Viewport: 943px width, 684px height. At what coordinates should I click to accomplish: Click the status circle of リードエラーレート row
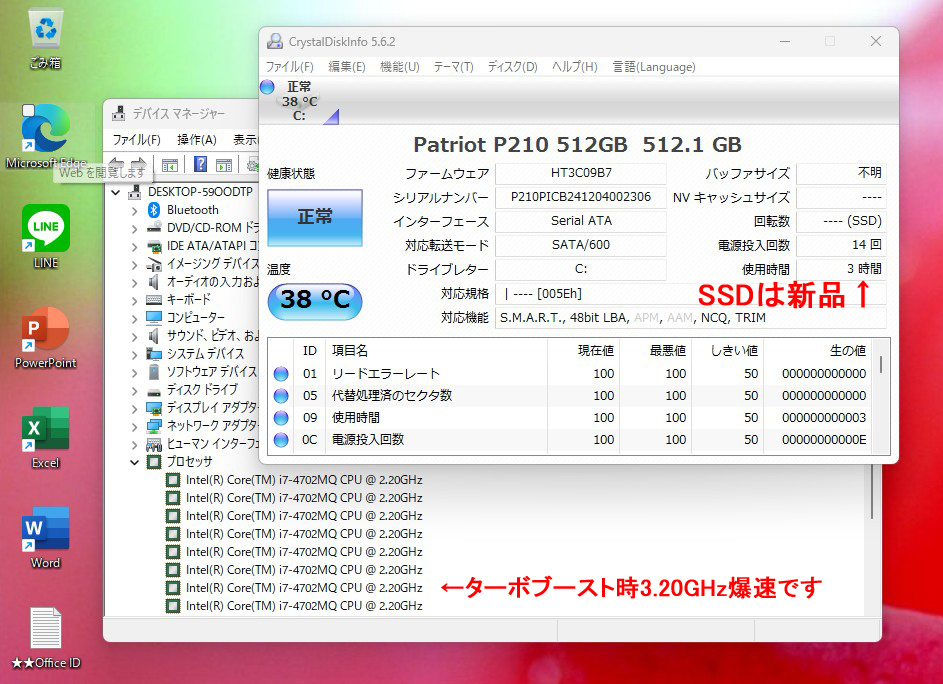(281, 374)
